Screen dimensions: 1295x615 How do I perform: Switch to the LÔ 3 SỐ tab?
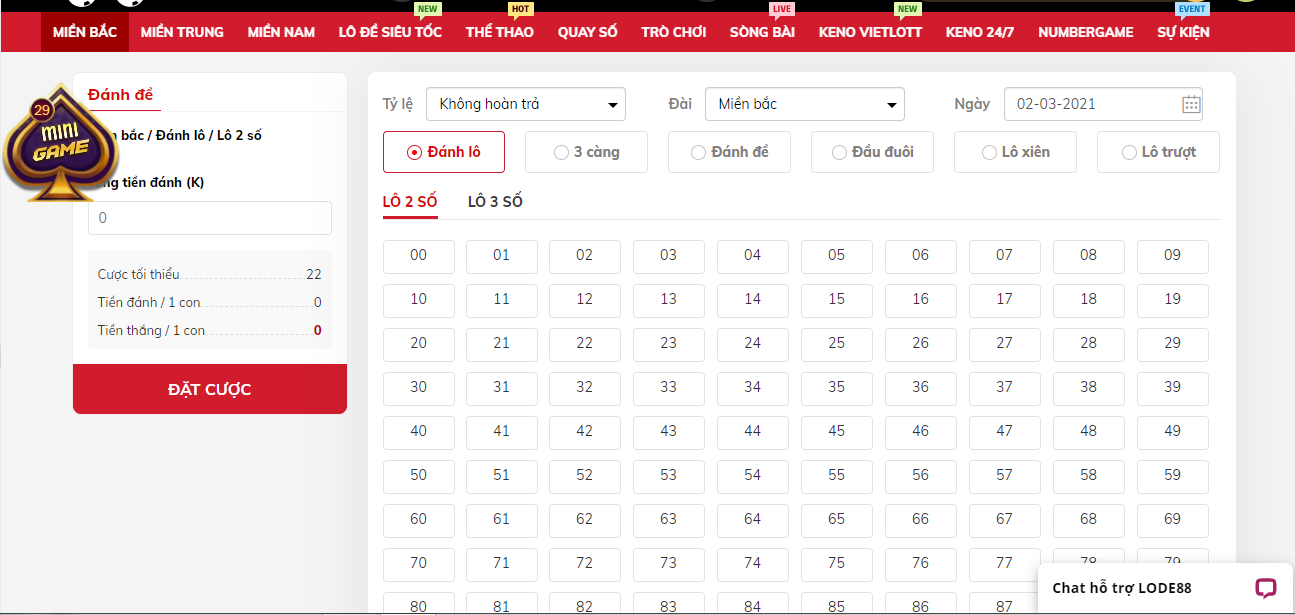point(495,202)
